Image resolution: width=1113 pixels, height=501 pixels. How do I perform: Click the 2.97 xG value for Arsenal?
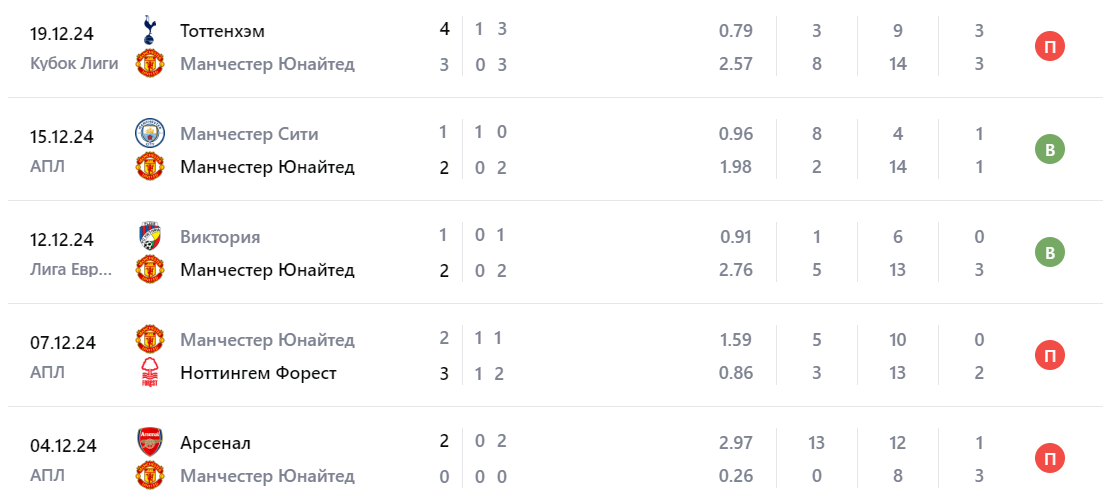(x=735, y=442)
